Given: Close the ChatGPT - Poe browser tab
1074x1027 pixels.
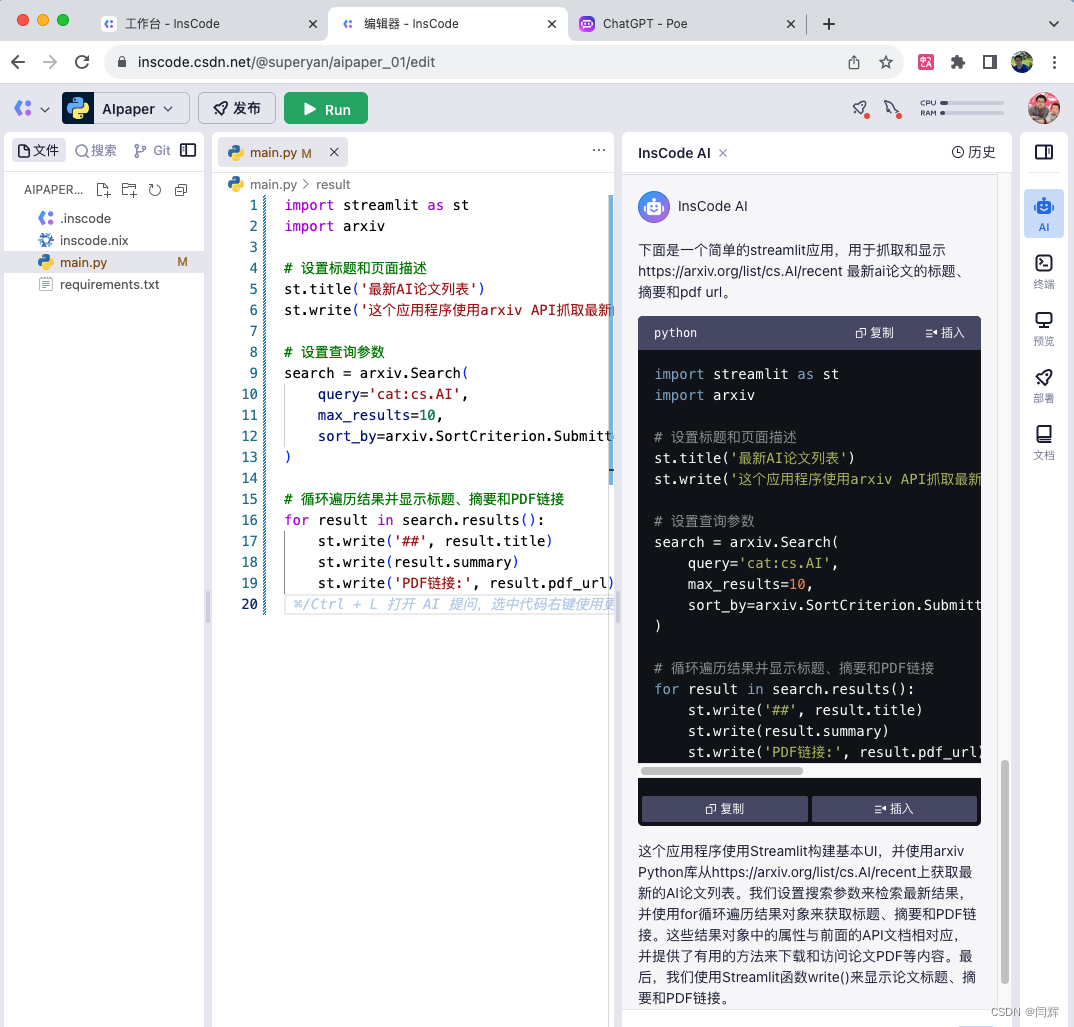Looking at the screenshot, I should click(x=790, y=24).
